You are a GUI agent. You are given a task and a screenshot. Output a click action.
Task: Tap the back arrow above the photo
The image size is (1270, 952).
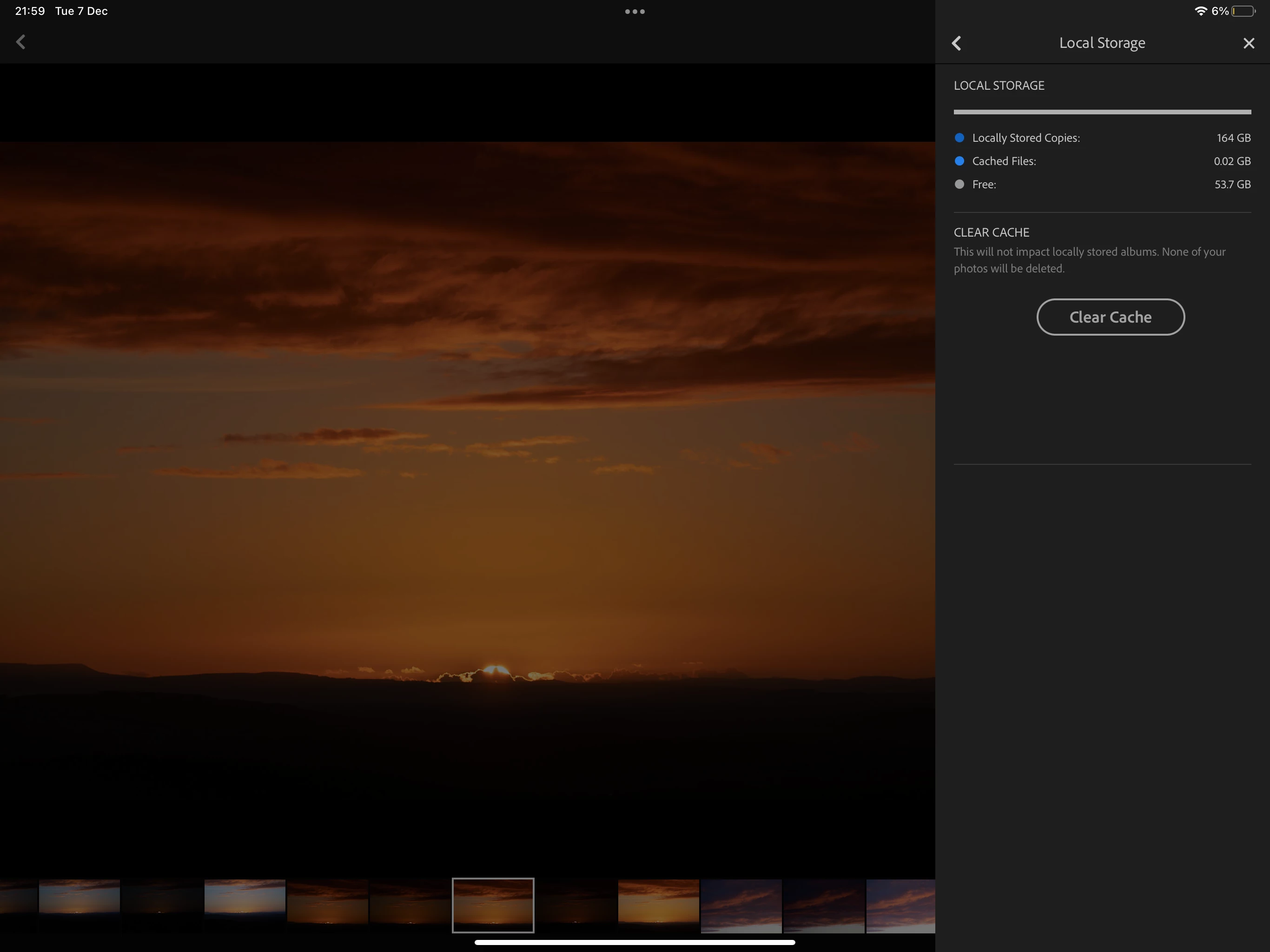coord(20,42)
